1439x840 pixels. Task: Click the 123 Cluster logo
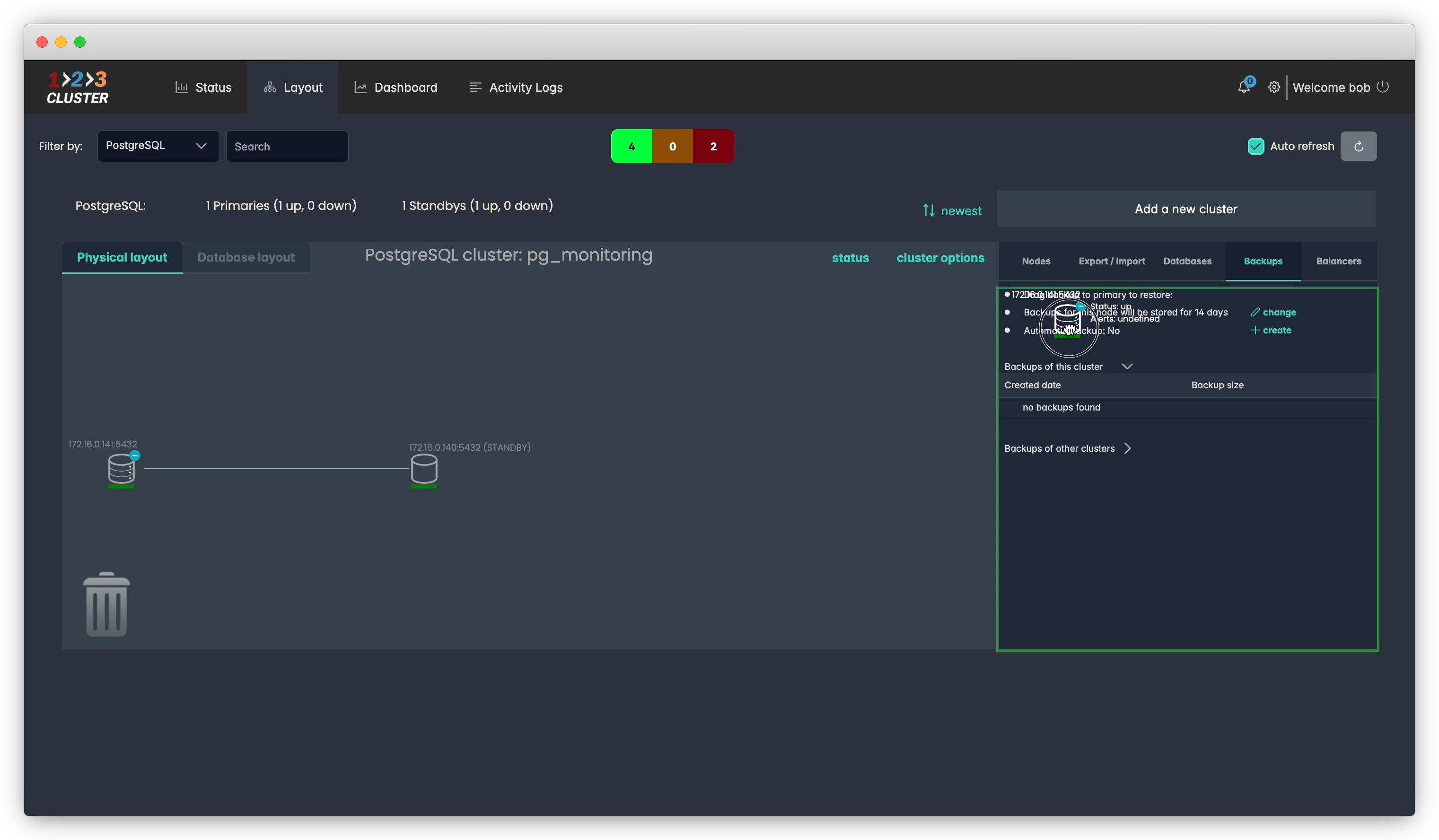tap(78, 87)
